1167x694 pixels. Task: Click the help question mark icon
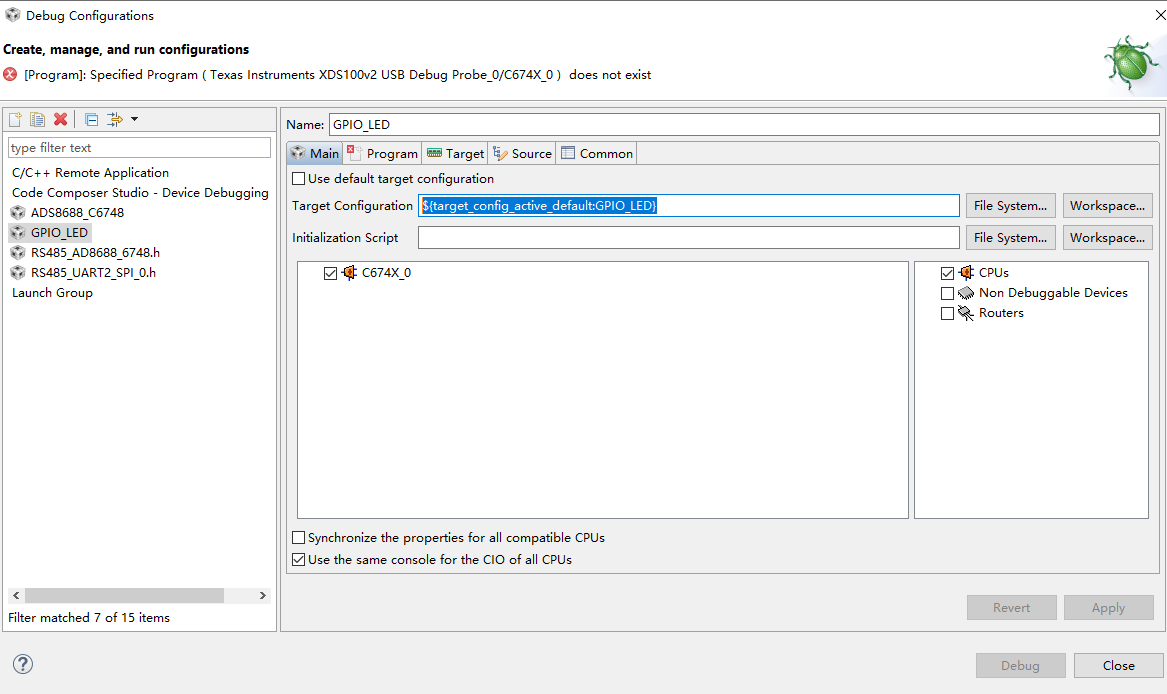coord(22,663)
